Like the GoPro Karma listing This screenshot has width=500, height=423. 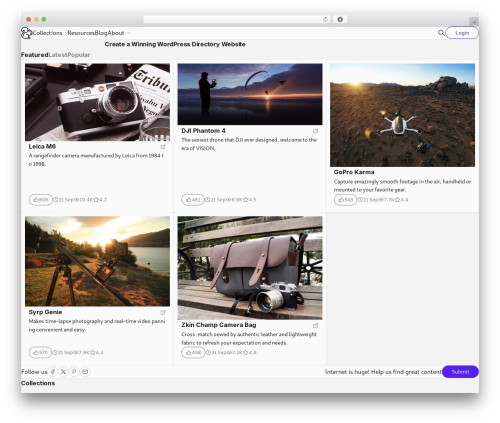click(x=345, y=200)
